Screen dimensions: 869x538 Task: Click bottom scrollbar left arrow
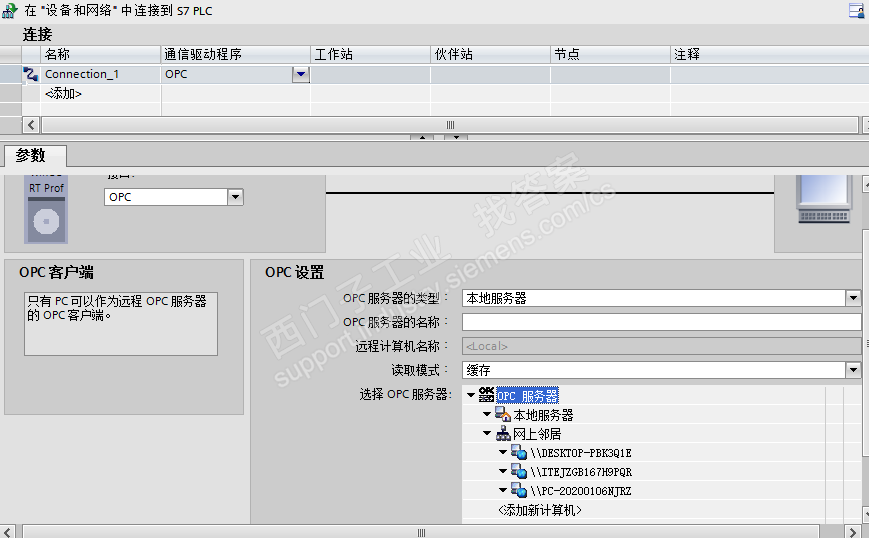[x=7, y=532]
